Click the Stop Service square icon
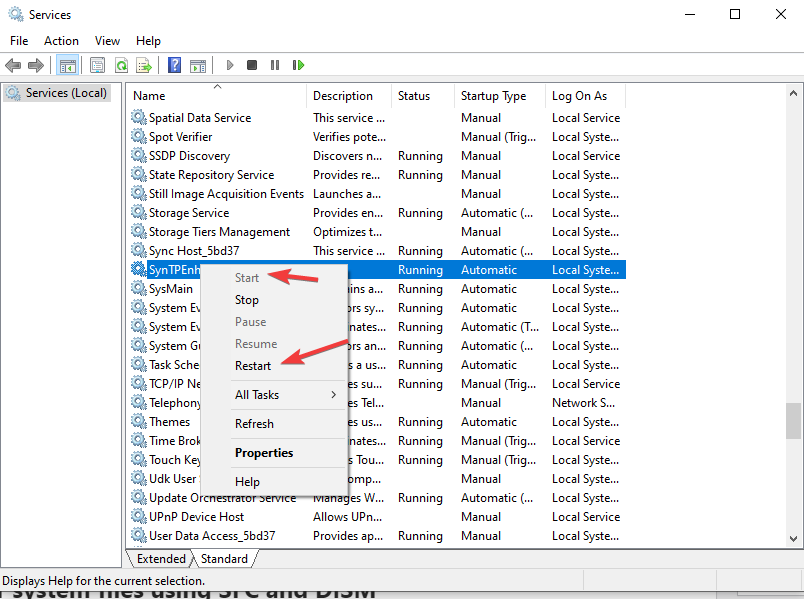The image size is (804, 599). [x=252, y=65]
